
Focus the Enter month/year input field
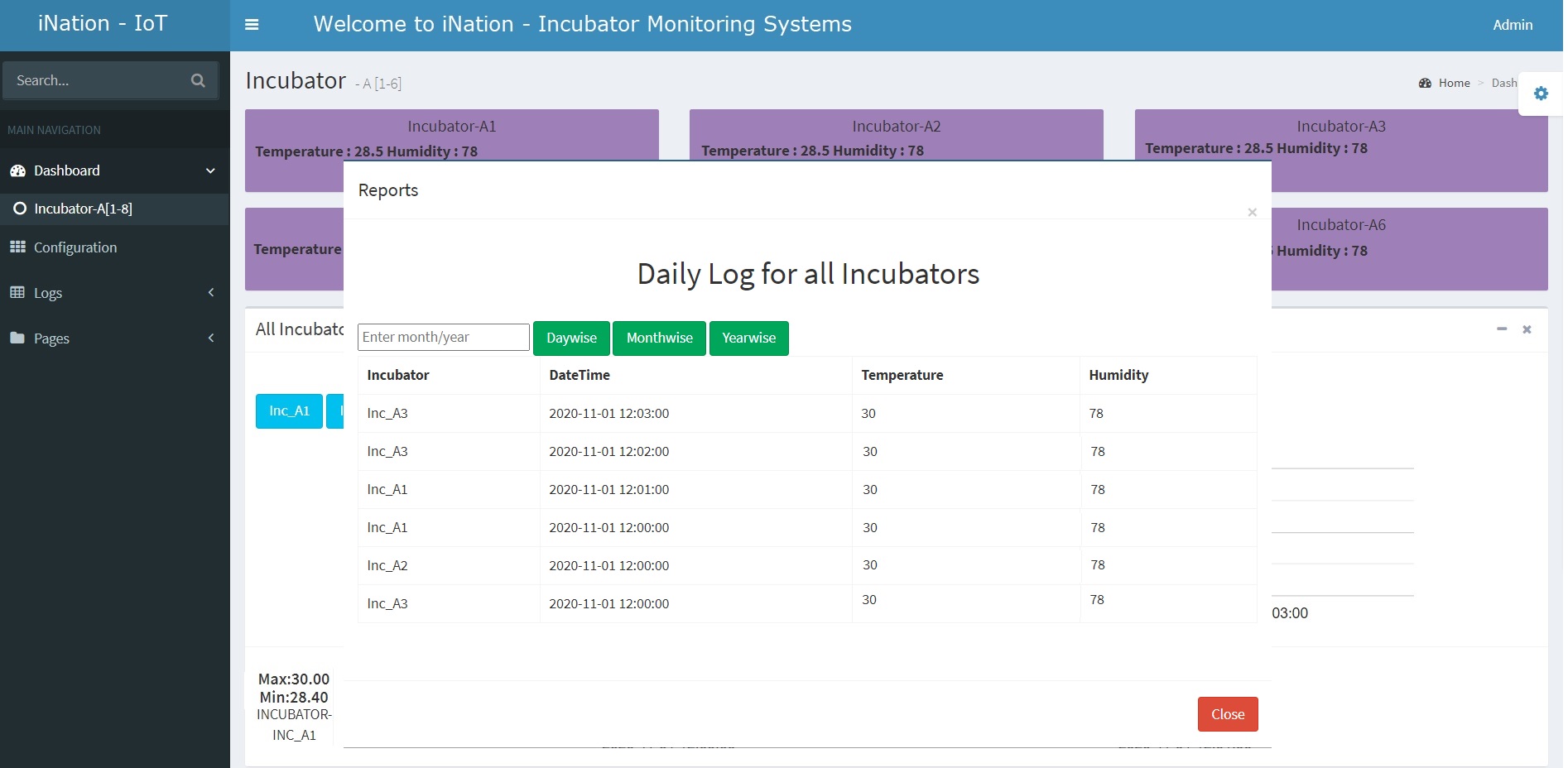443,337
